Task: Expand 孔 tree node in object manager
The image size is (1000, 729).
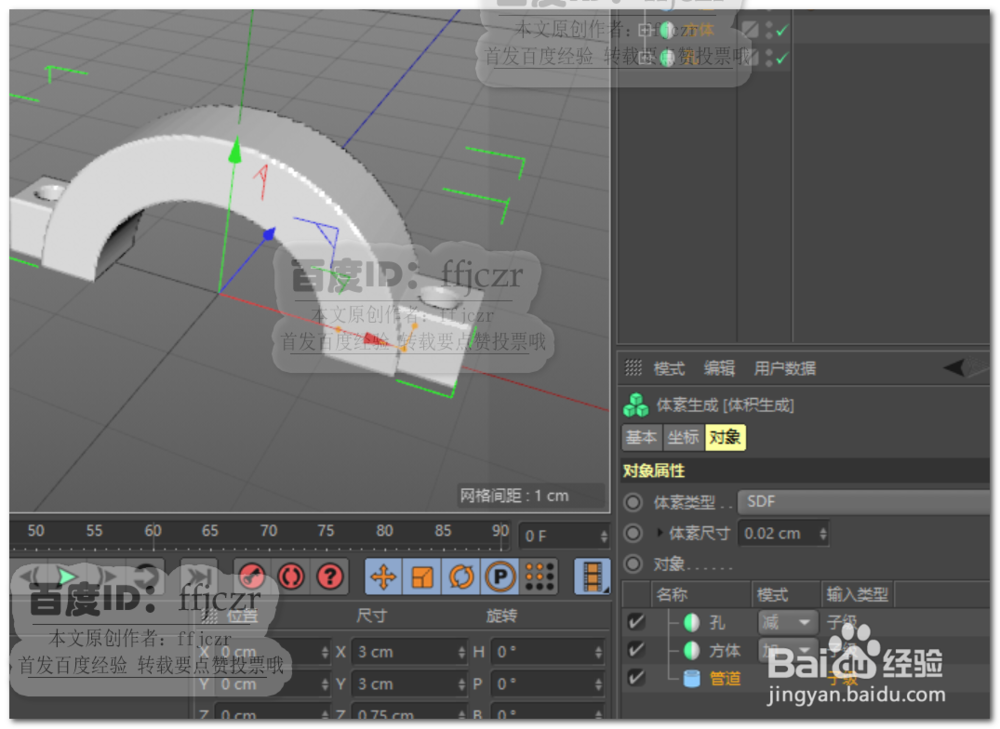Action: tap(645, 58)
